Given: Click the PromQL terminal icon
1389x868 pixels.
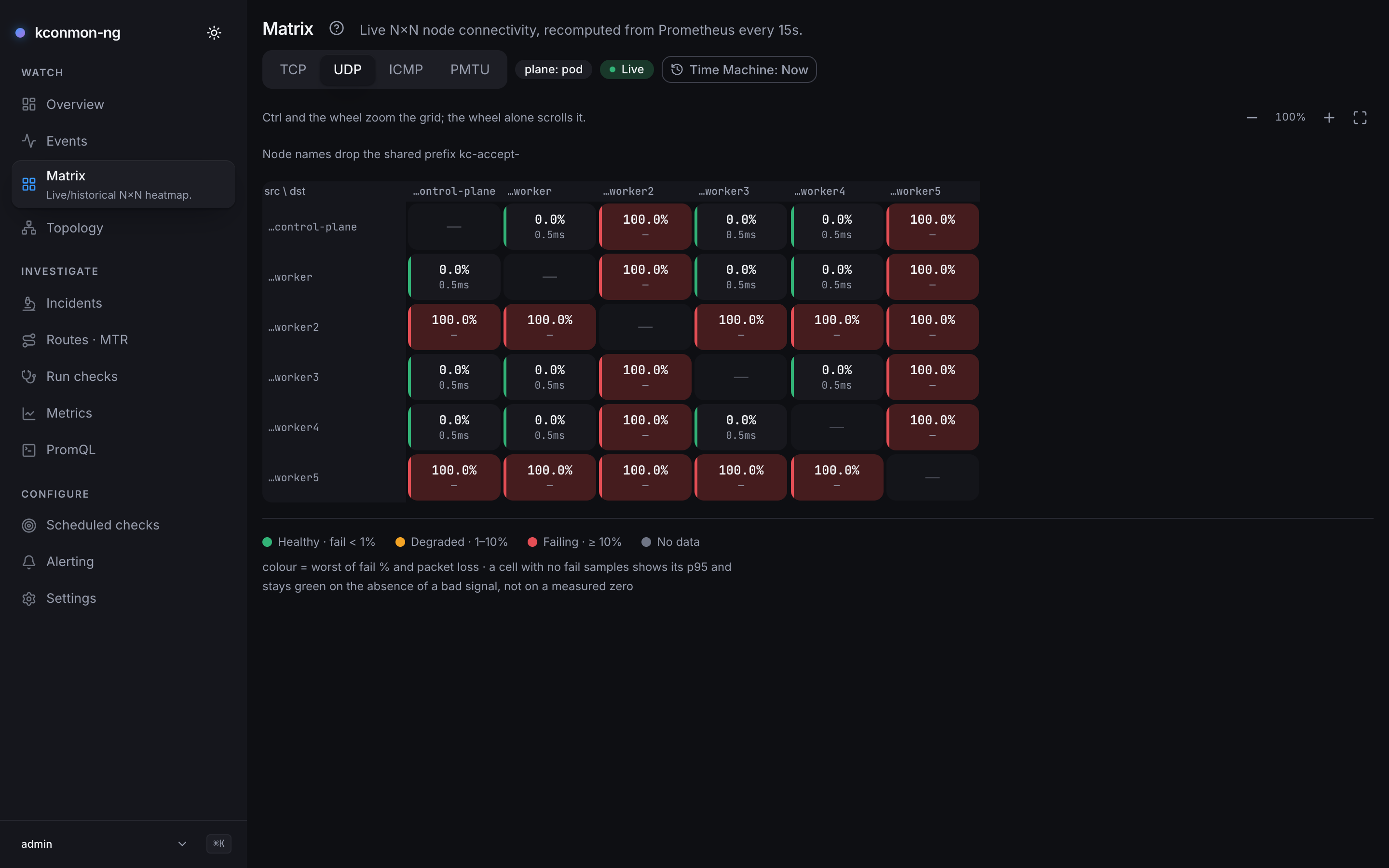Looking at the screenshot, I should click(x=29, y=450).
